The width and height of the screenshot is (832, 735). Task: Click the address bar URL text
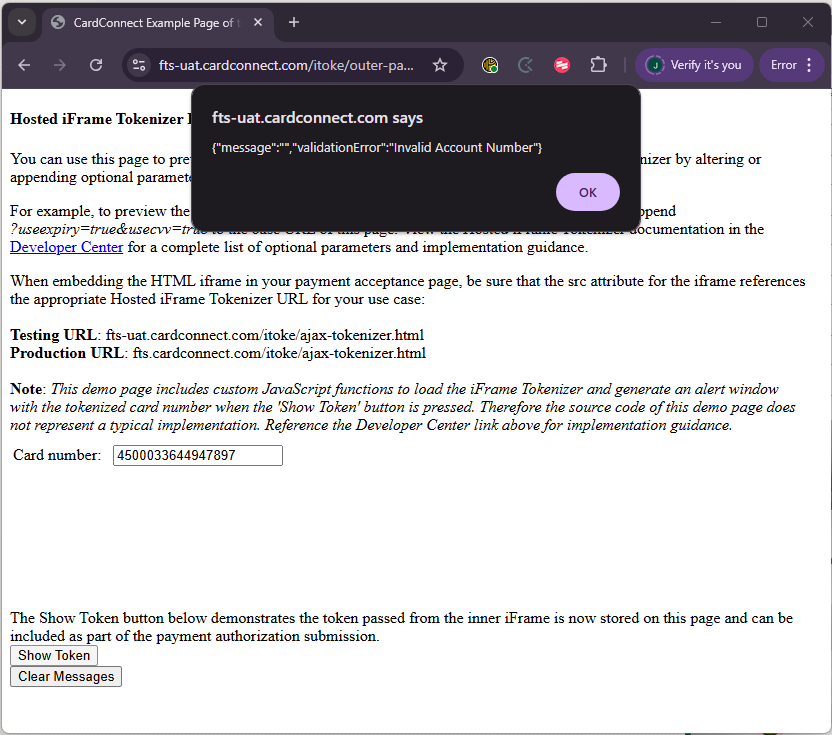[x=286, y=65]
